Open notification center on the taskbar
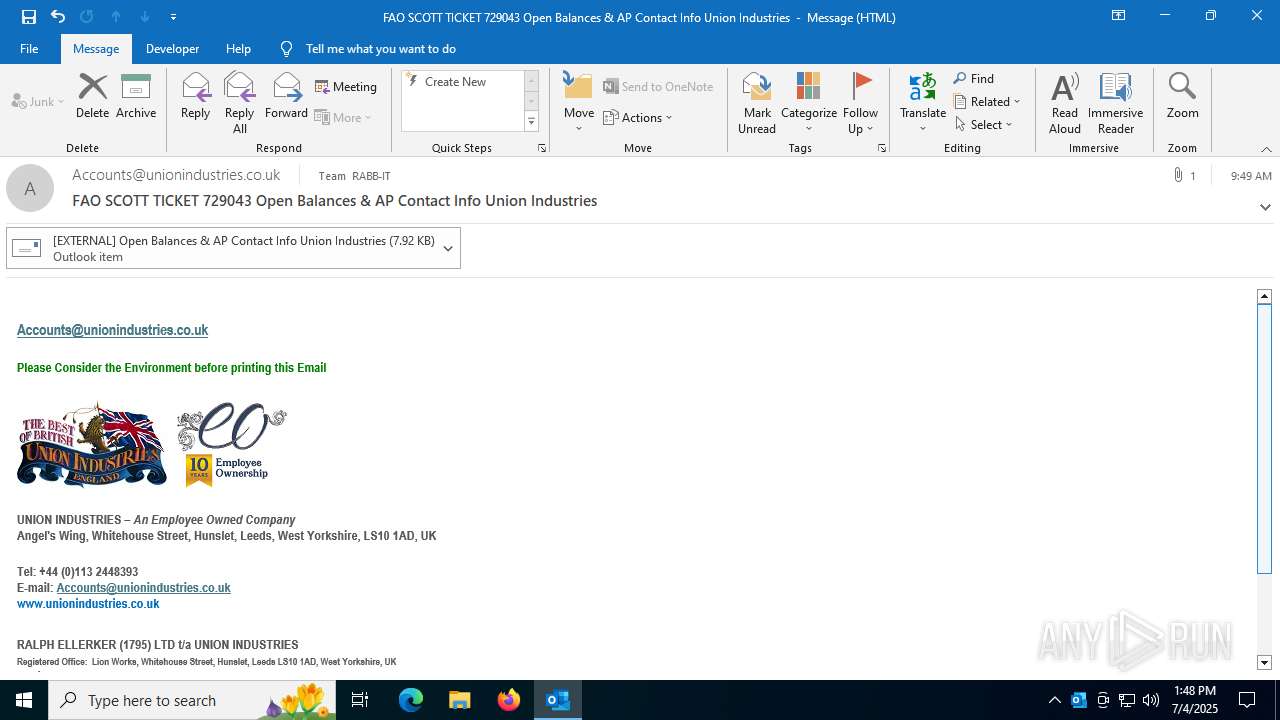1280x720 pixels. pyautogui.click(x=1247, y=700)
